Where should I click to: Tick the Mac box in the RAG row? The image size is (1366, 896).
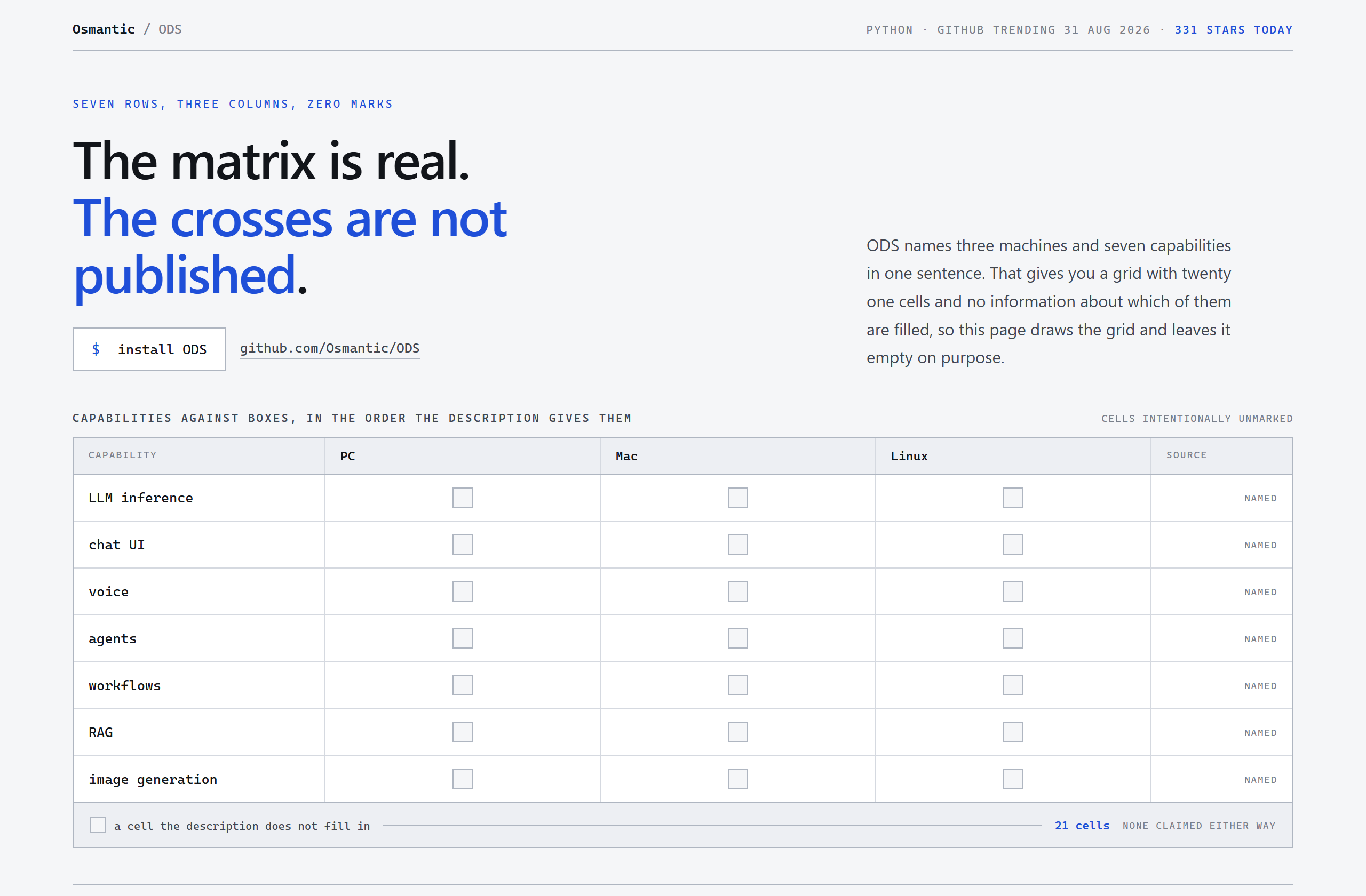pyautogui.click(x=737, y=732)
